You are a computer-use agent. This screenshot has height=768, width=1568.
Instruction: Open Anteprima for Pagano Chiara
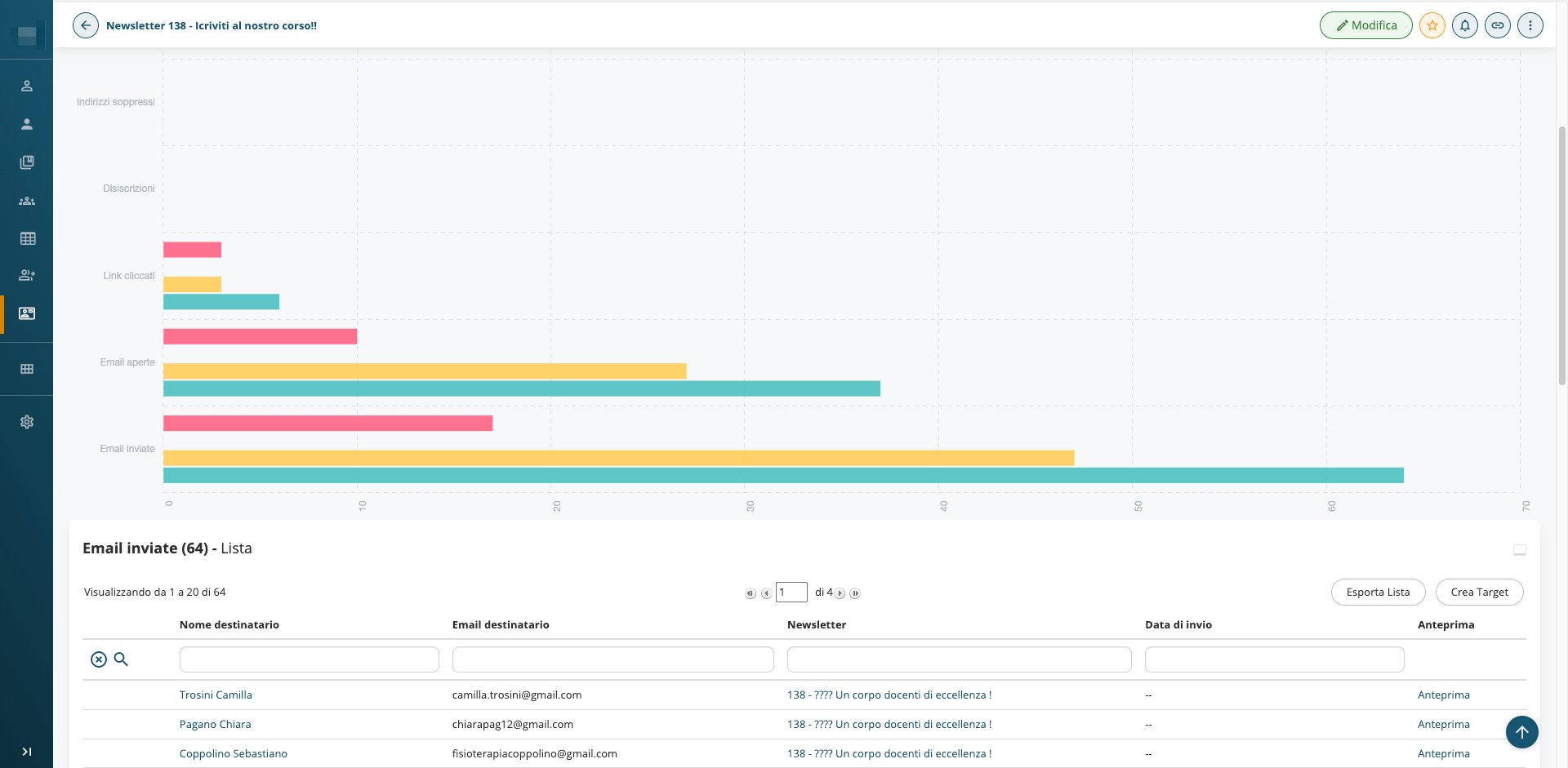click(x=1444, y=725)
